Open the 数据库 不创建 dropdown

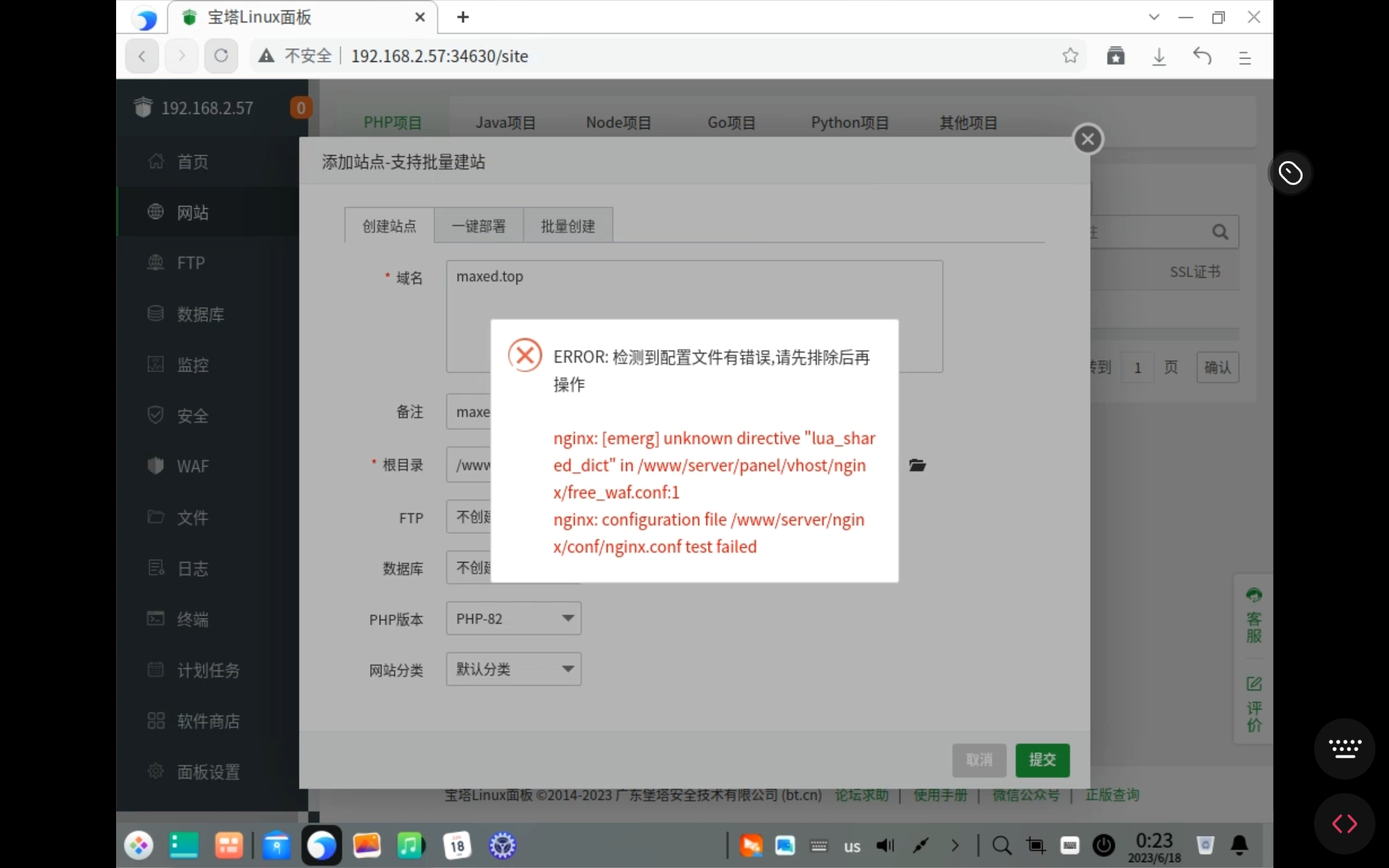[x=468, y=567]
